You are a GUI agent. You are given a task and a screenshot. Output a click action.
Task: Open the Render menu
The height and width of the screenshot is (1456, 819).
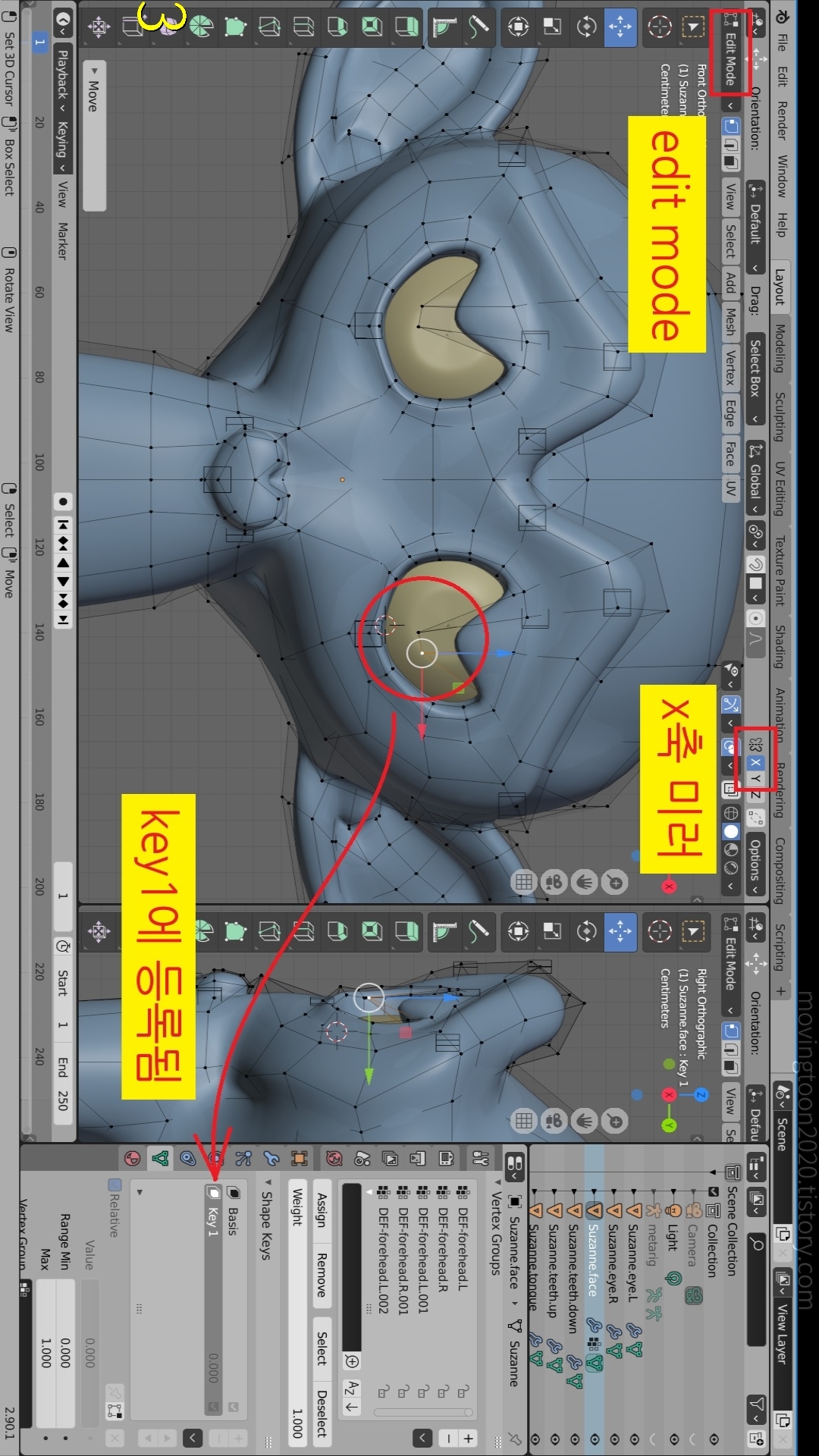point(782,121)
